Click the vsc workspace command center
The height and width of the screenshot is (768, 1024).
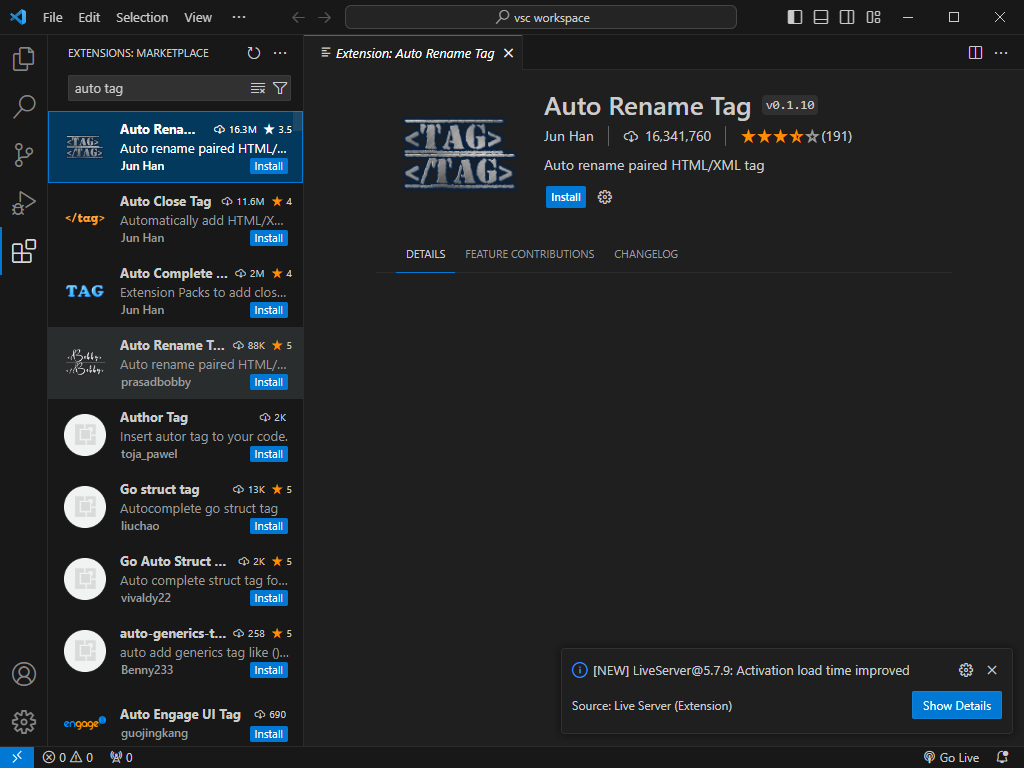541,18
